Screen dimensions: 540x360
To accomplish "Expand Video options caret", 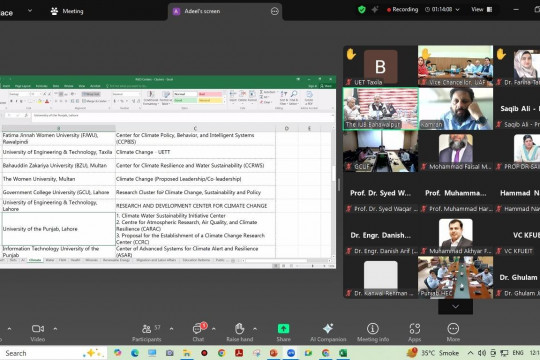I will tap(55, 329).
